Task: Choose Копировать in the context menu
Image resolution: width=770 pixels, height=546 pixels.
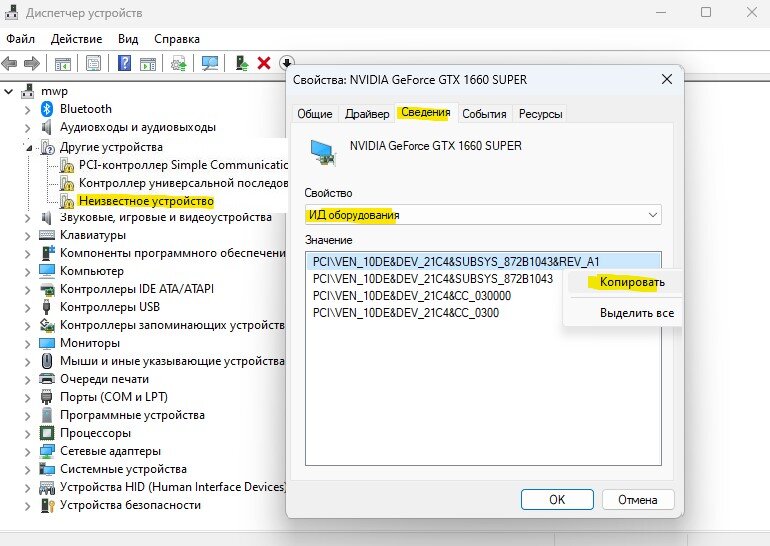Action: (x=625, y=282)
